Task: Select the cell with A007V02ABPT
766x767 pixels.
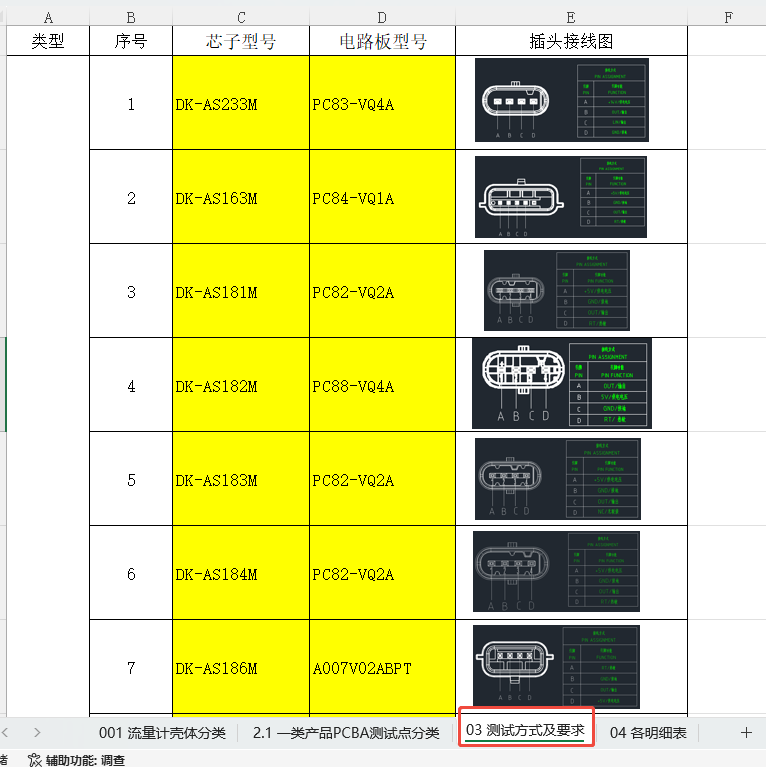Action: click(382, 668)
